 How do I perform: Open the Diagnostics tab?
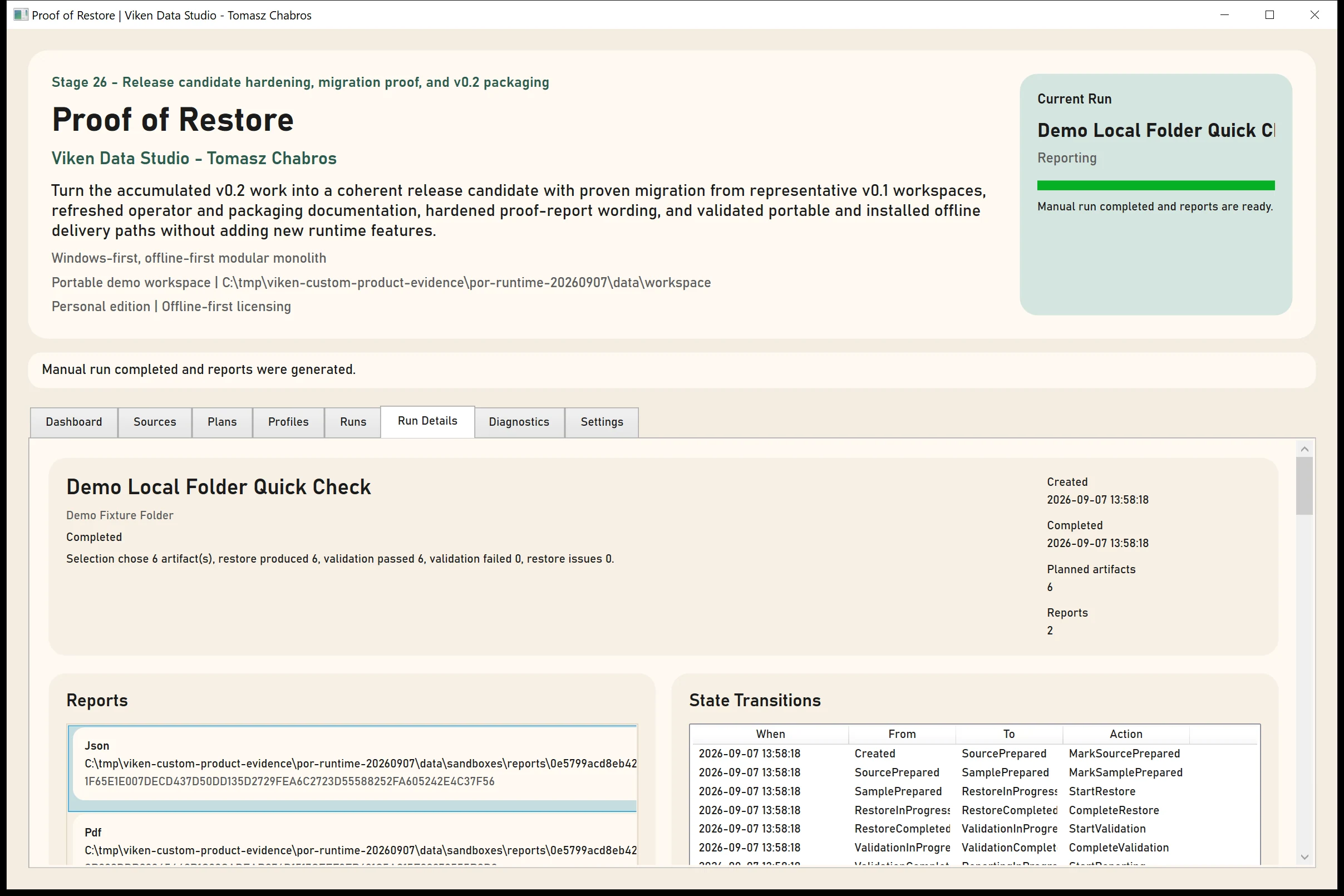(519, 422)
